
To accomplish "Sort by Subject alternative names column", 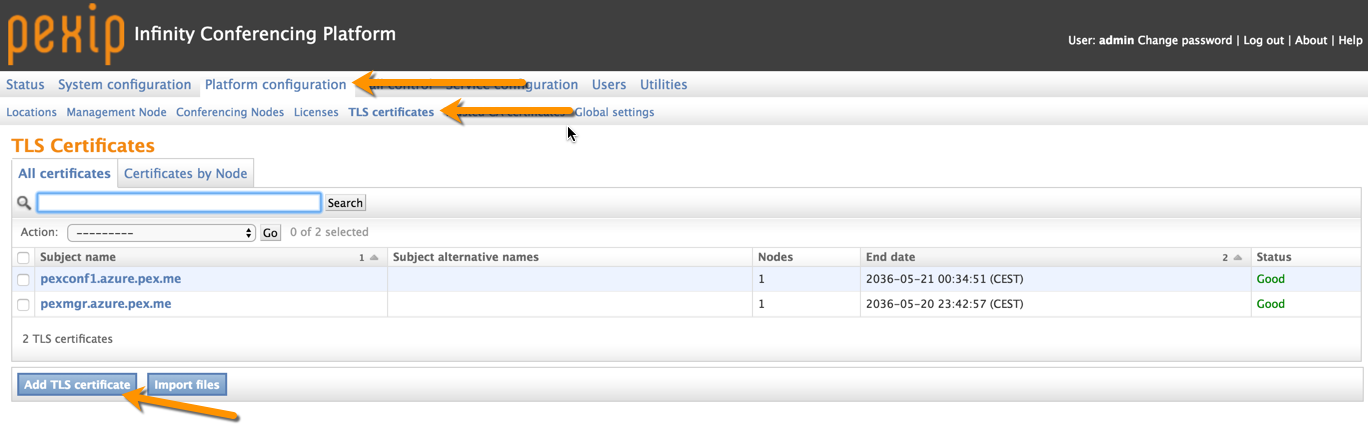I will [x=466, y=257].
